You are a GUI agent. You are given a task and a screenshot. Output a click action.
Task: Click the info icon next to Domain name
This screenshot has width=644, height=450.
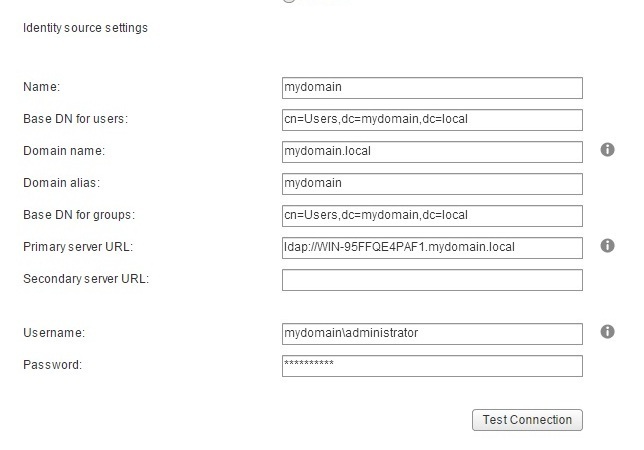pyautogui.click(x=607, y=150)
